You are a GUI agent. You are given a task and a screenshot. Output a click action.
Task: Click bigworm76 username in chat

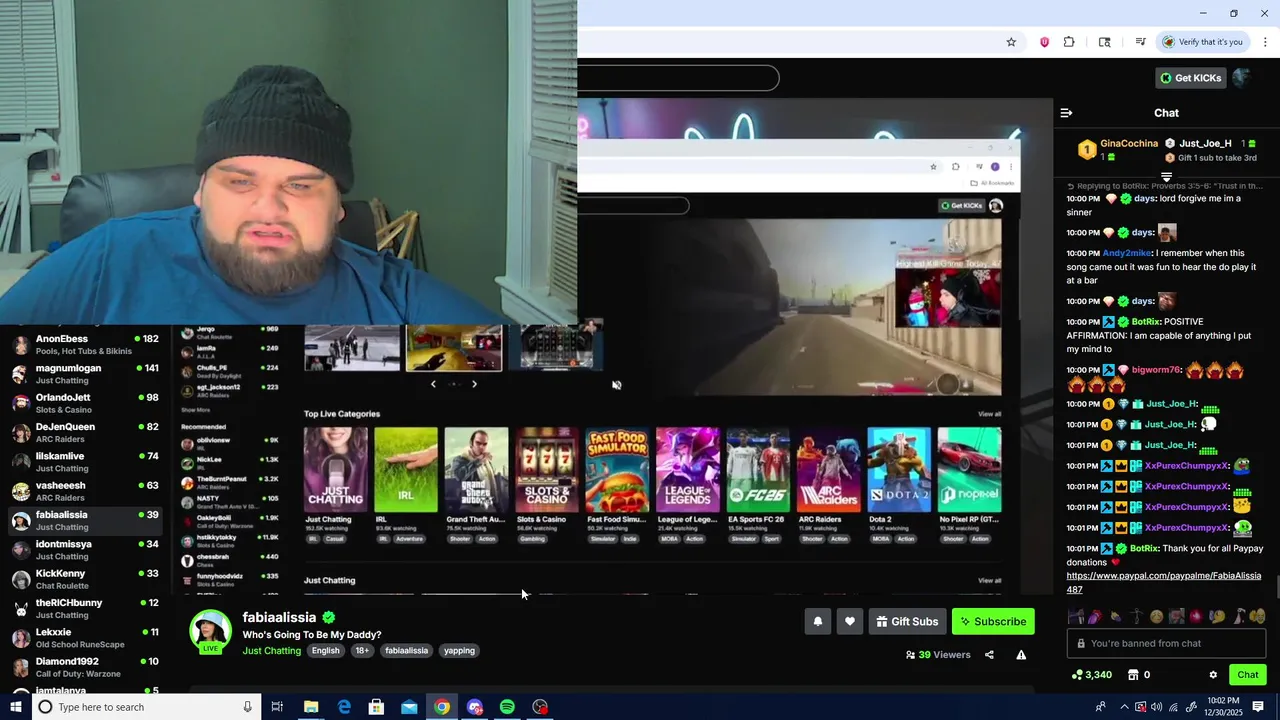point(1156,370)
